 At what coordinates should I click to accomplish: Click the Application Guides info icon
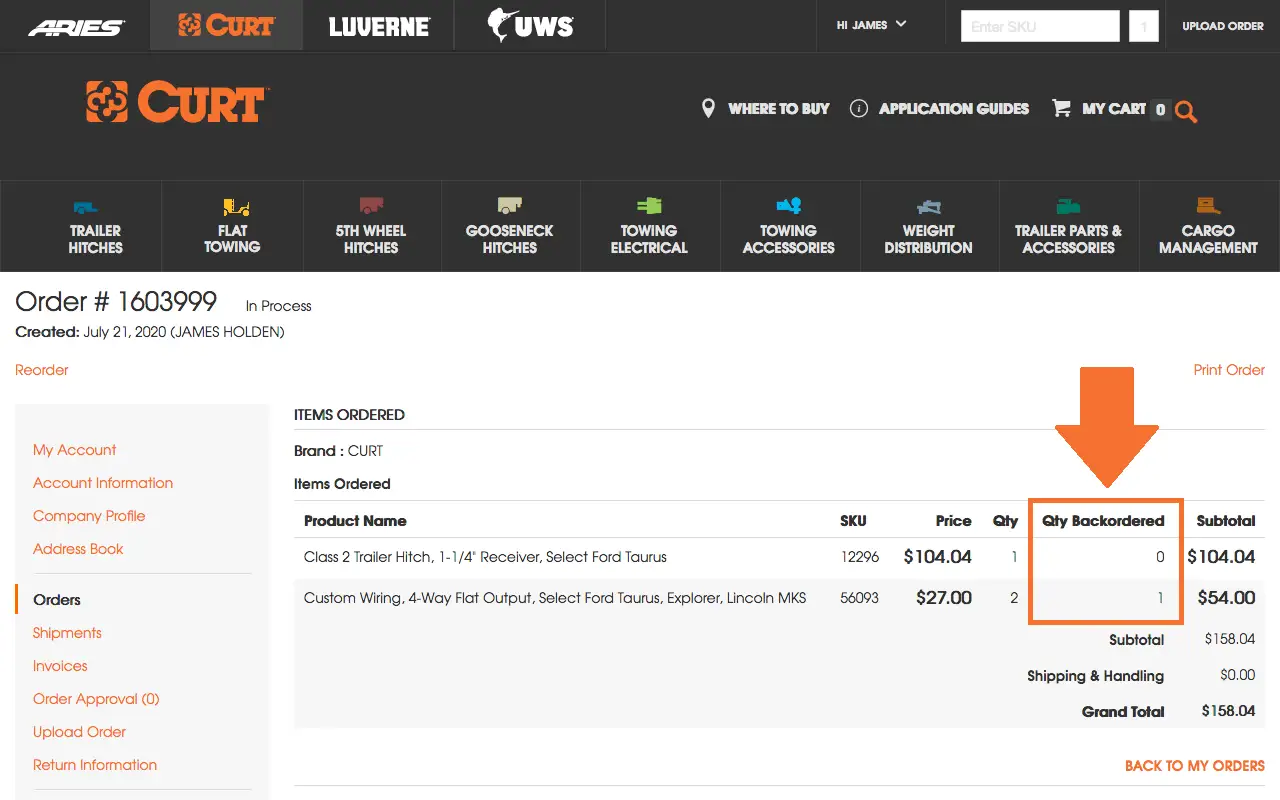tap(858, 108)
